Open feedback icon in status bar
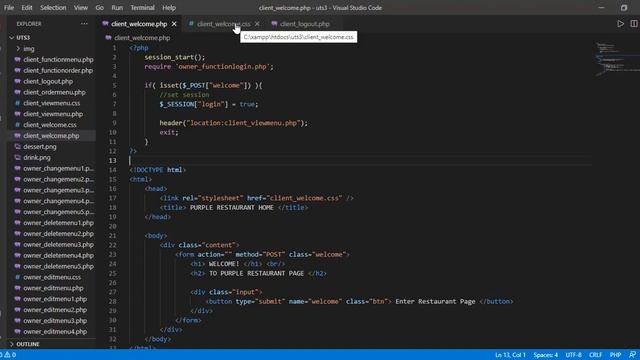The width and height of the screenshot is (640, 360). pyautogui.click(x=632, y=355)
